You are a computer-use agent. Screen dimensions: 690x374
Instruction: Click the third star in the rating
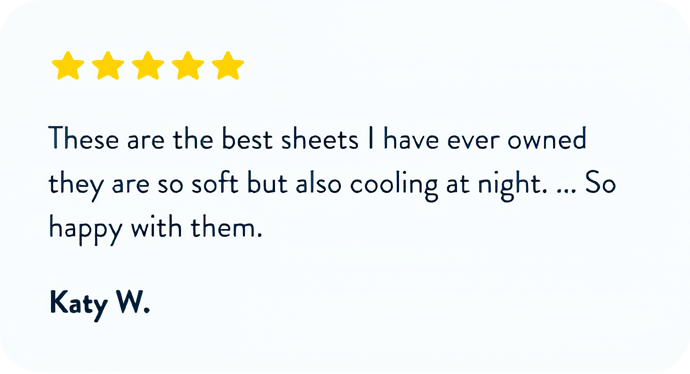(x=148, y=66)
